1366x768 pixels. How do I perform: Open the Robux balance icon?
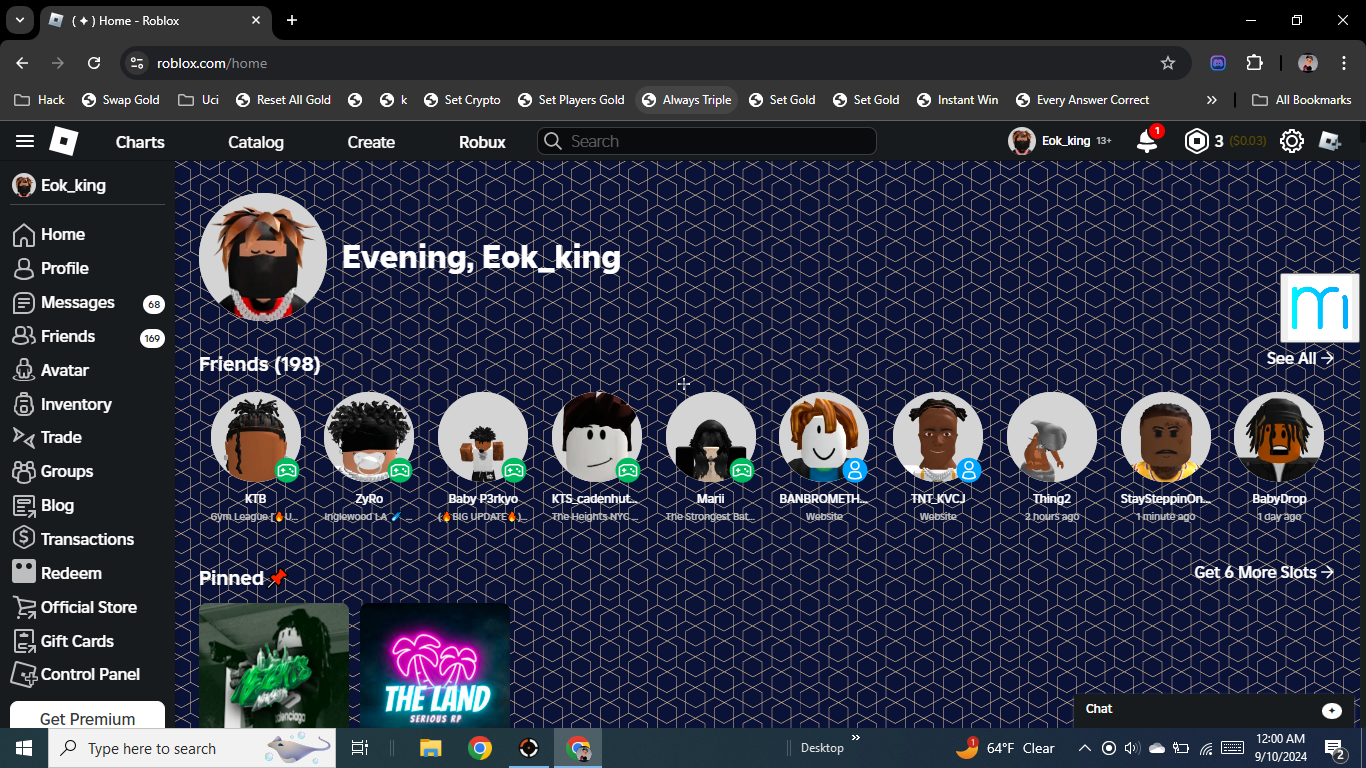(x=1196, y=141)
